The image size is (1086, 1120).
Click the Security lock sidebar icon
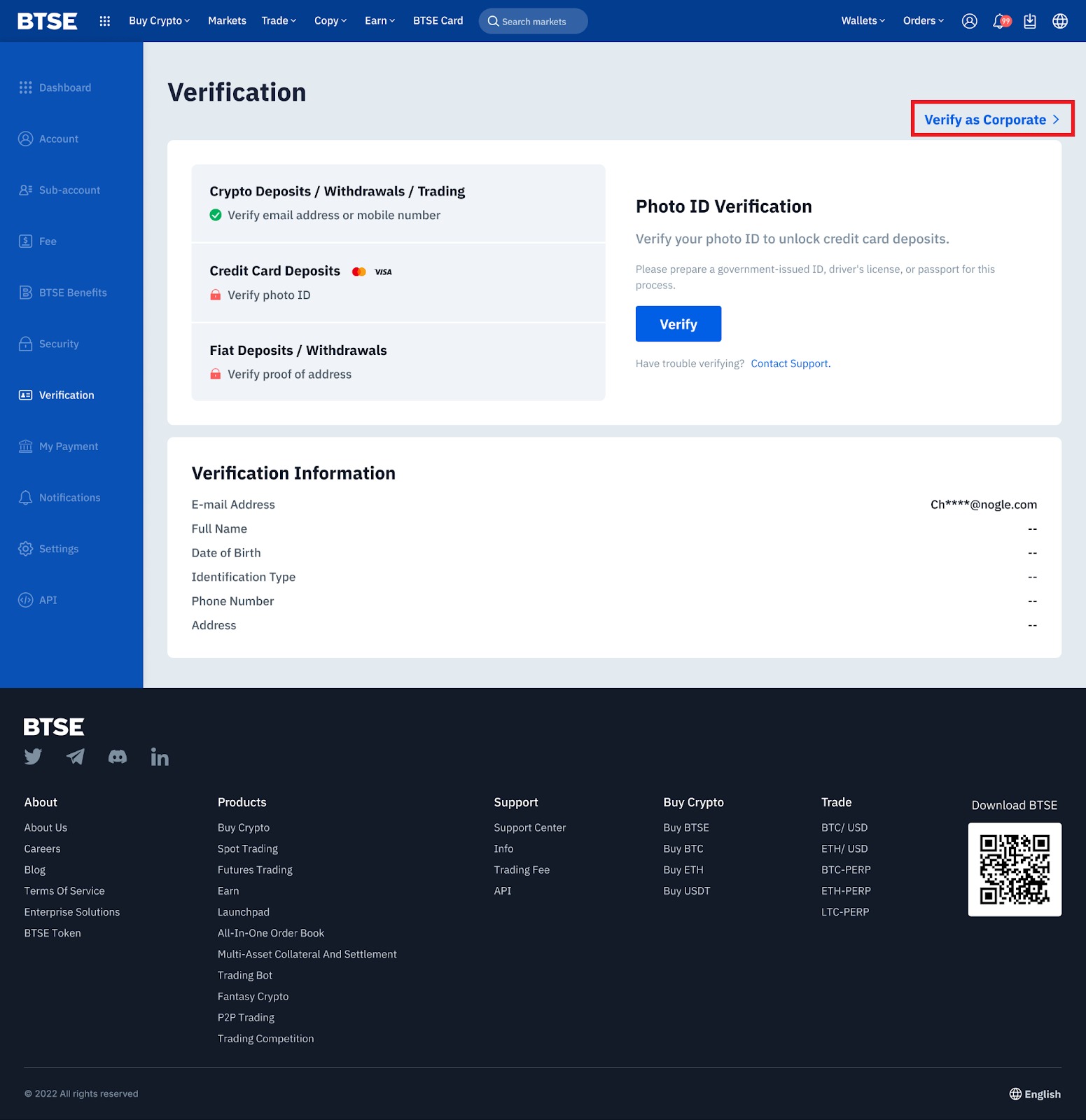(x=26, y=344)
